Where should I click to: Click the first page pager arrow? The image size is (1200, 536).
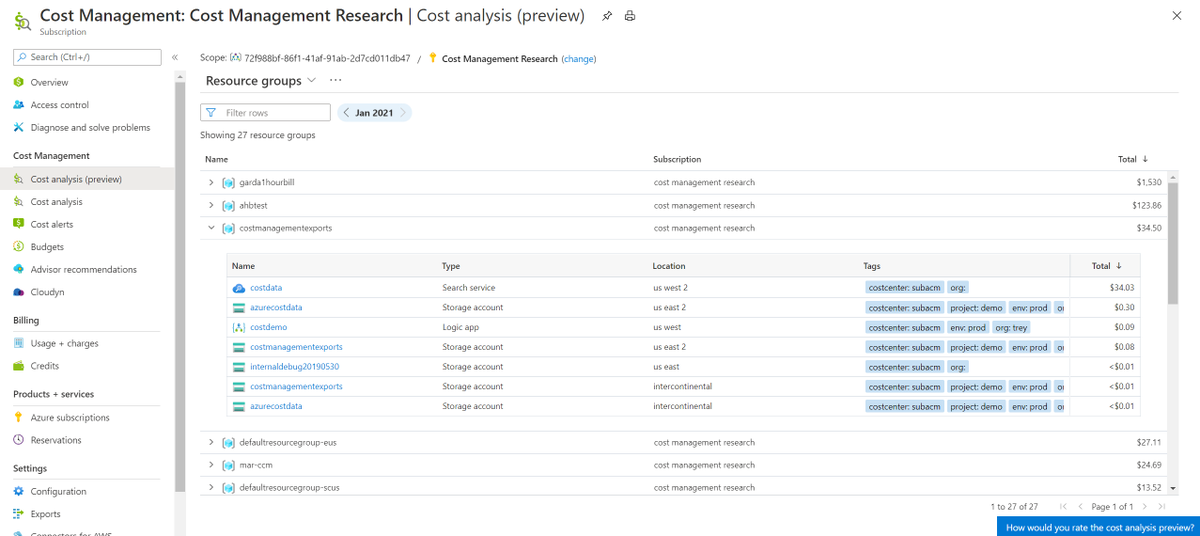(1063, 507)
